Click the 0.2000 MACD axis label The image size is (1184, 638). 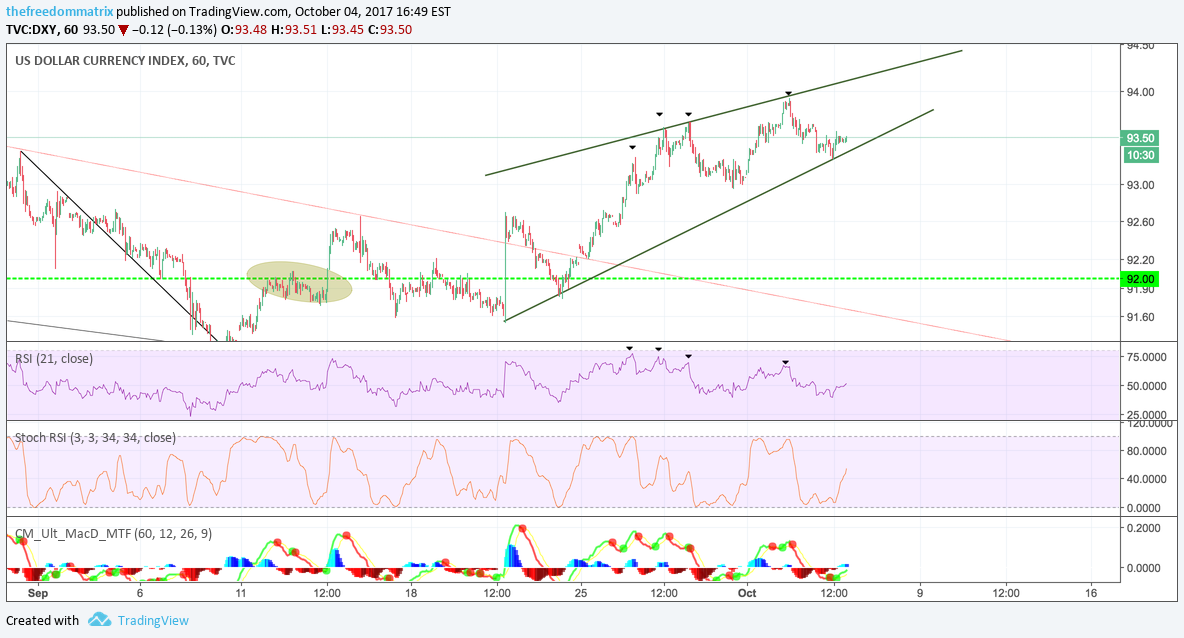point(1143,528)
